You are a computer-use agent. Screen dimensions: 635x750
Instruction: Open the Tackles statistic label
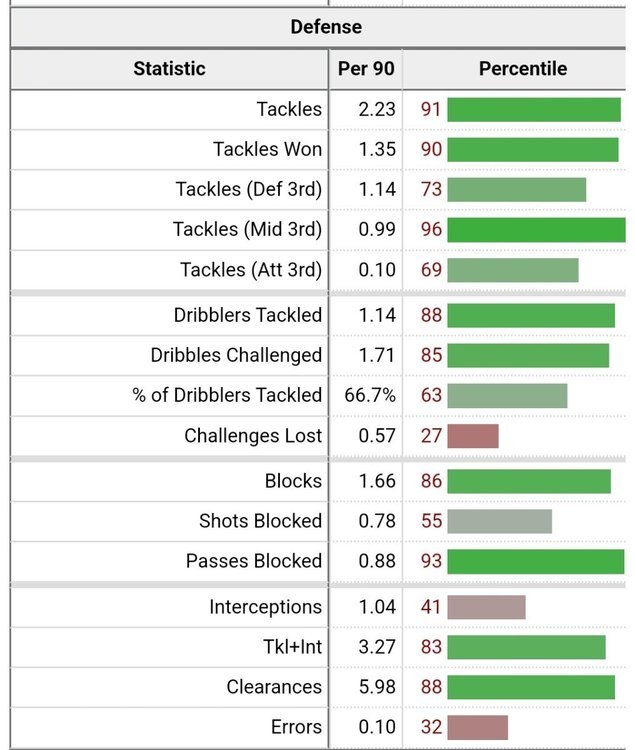coord(289,109)
